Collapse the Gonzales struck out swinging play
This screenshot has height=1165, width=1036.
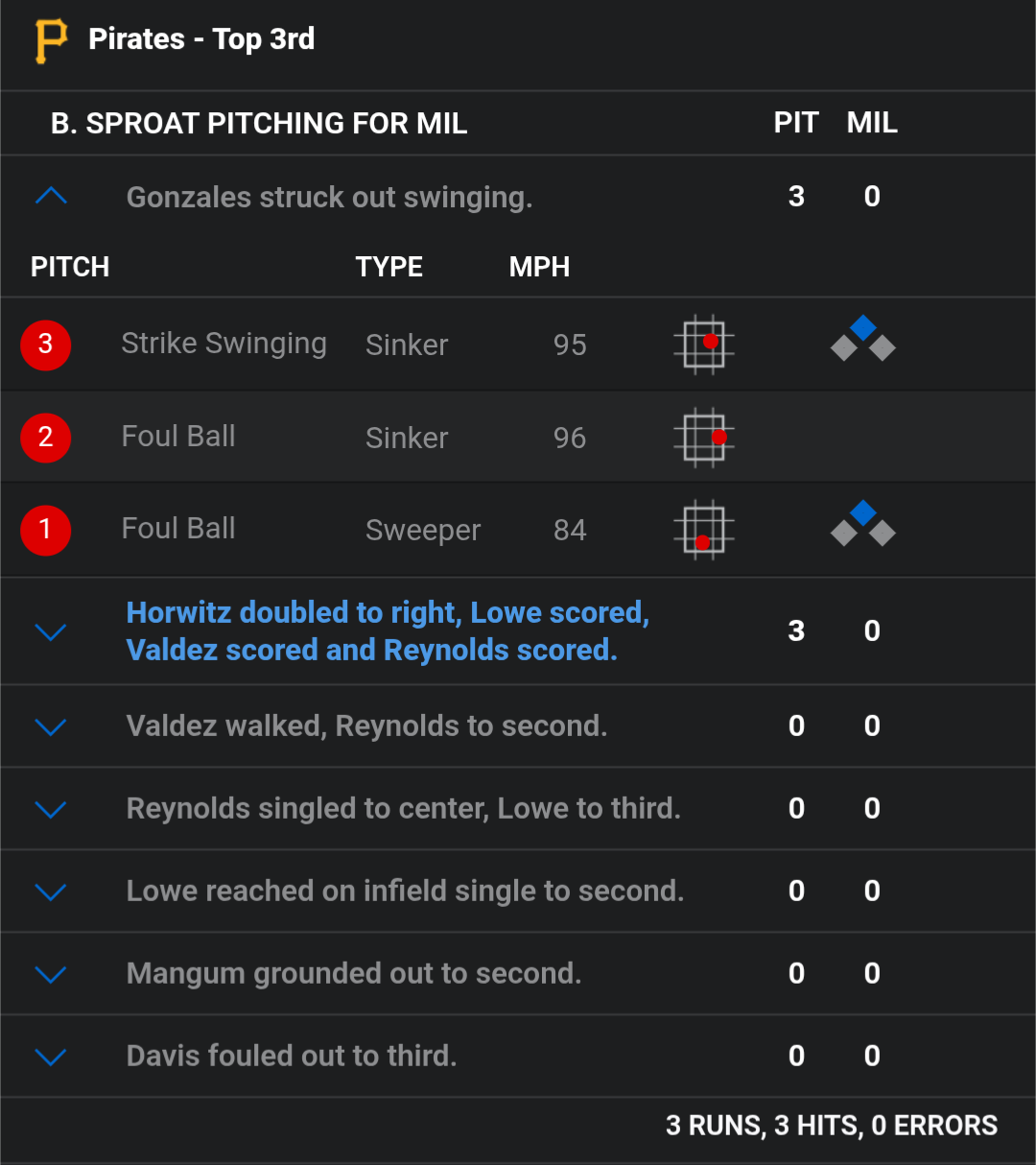pos(50,197)
